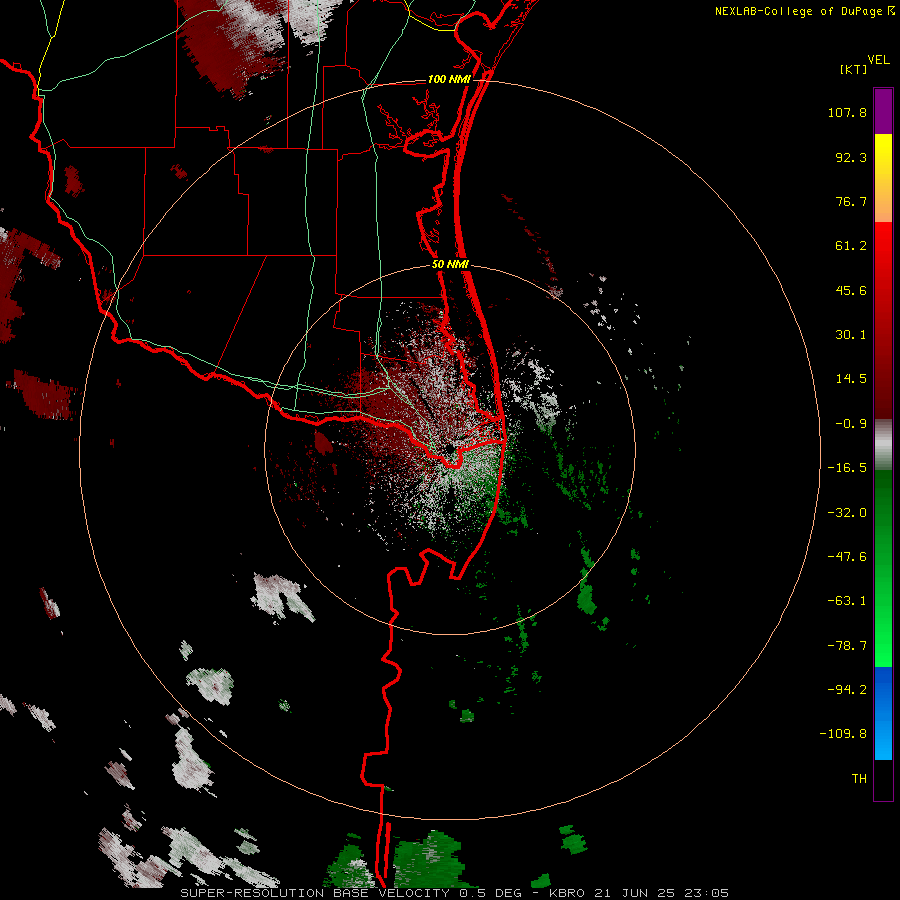
Task: Pick the blue segment of velocity scale
Action: [x=883, y=713]
